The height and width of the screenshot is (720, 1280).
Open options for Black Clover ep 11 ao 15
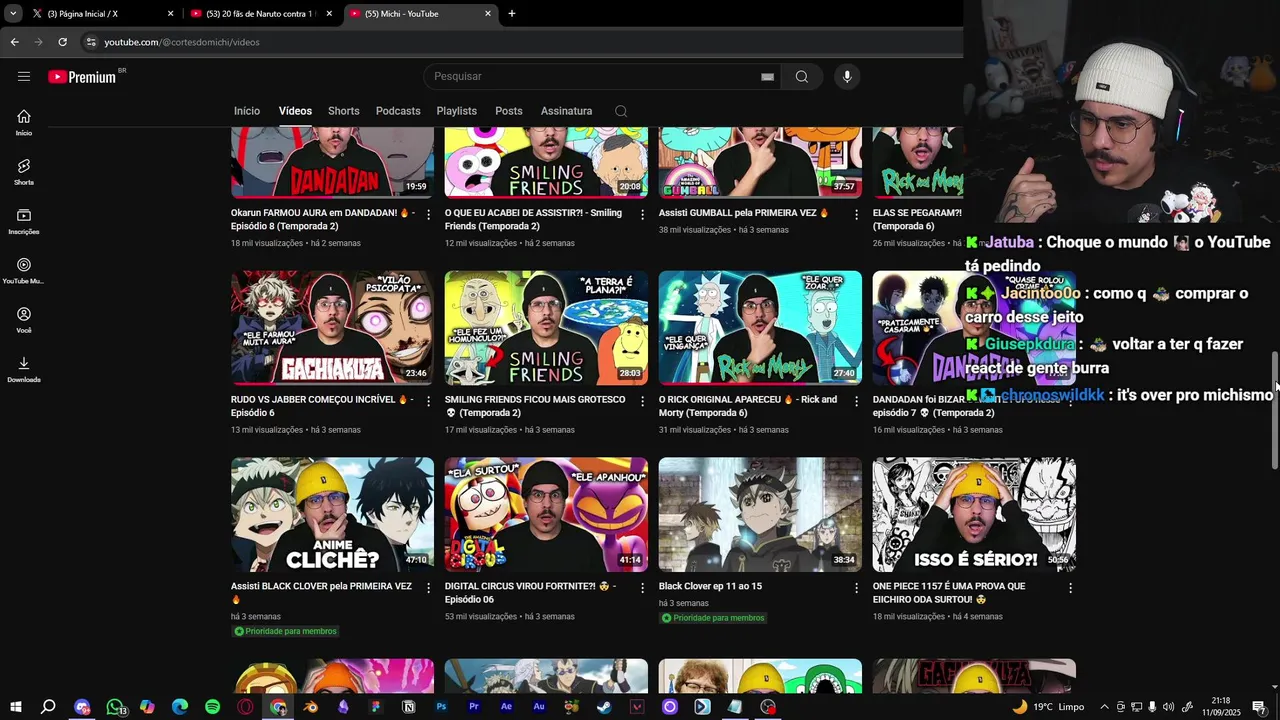(856, 588)
